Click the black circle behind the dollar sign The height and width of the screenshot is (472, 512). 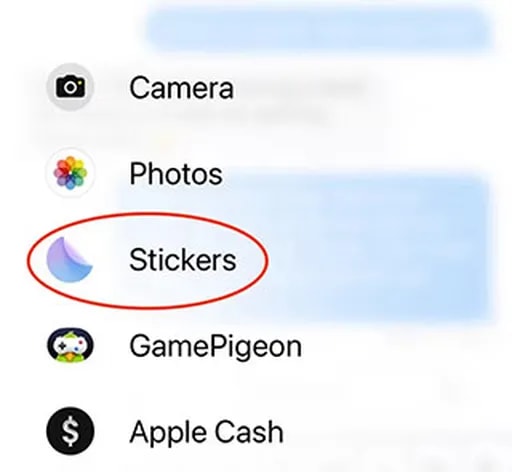[x=70, y=431]
